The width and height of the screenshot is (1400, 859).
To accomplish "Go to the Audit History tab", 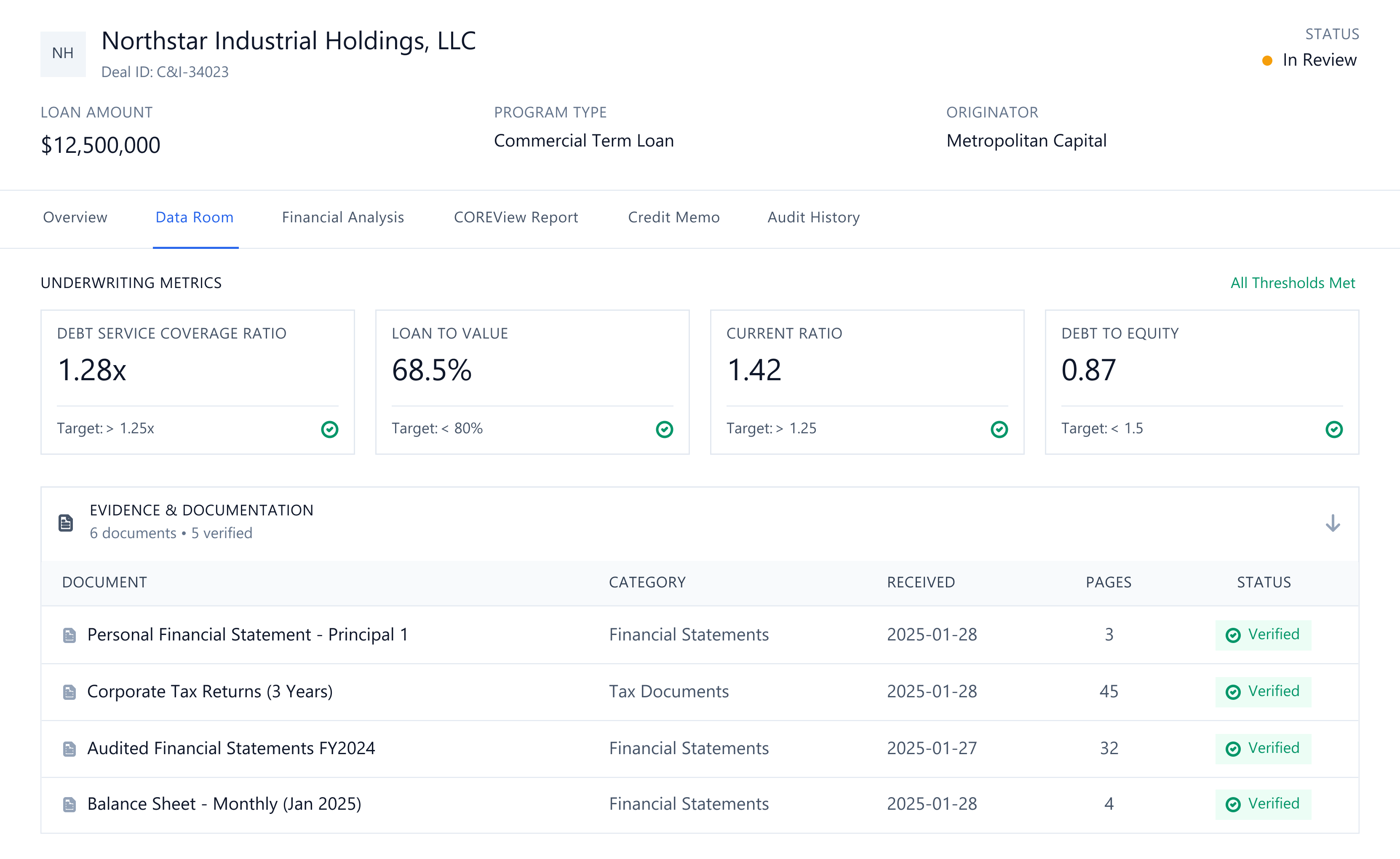I will point(813,218).
